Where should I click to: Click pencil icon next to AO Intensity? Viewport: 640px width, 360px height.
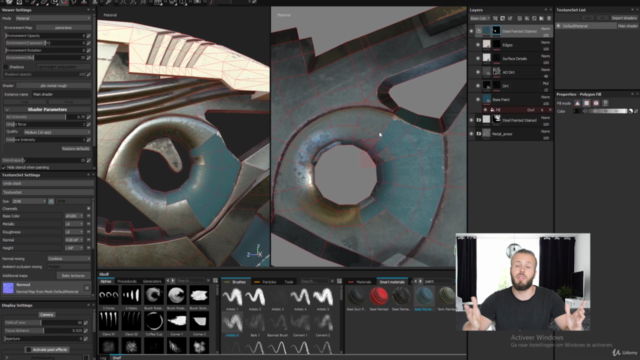[89, 117]
